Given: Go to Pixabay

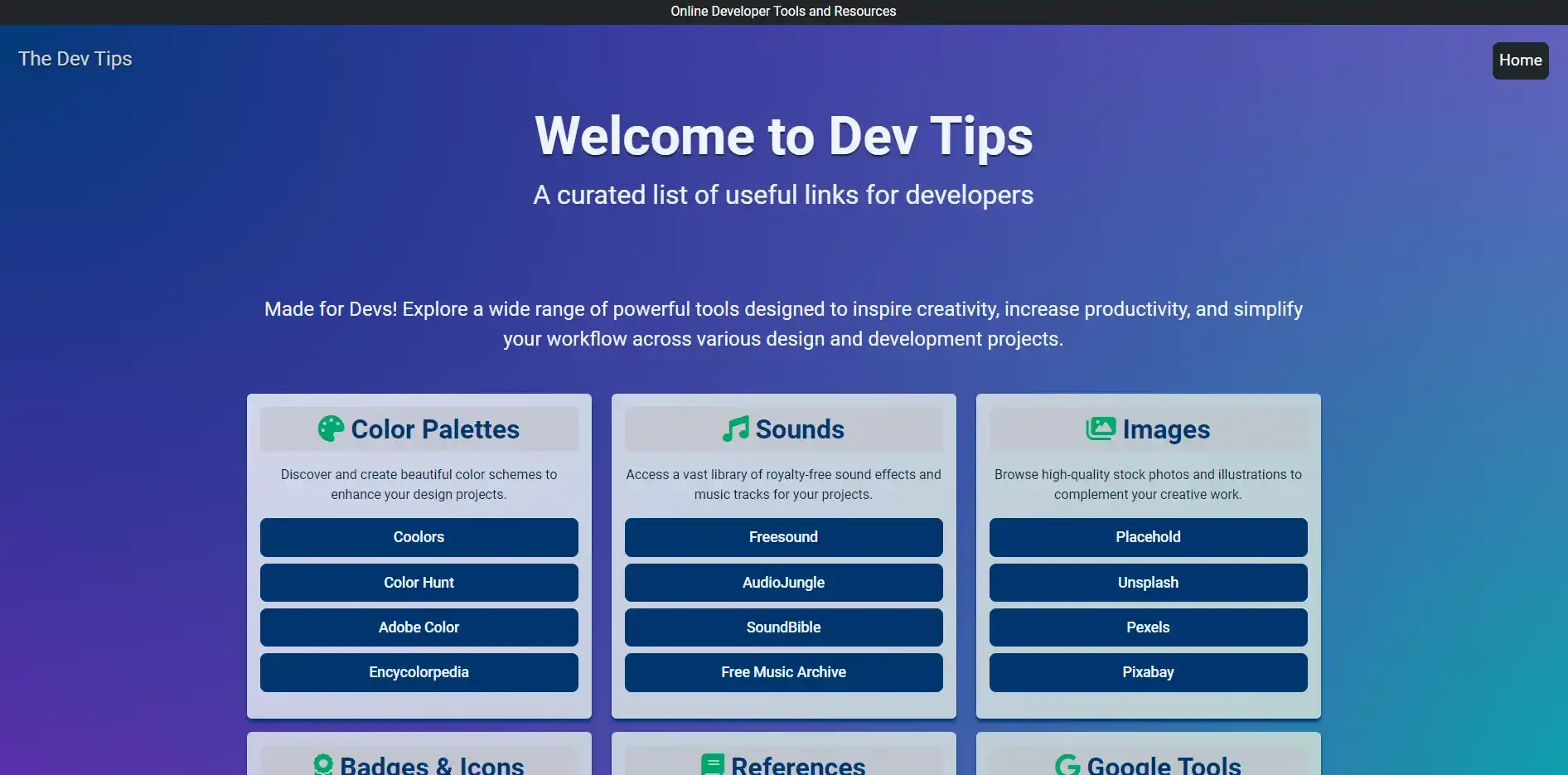Looking at the screenshot, I should (x=1149, y=672).
